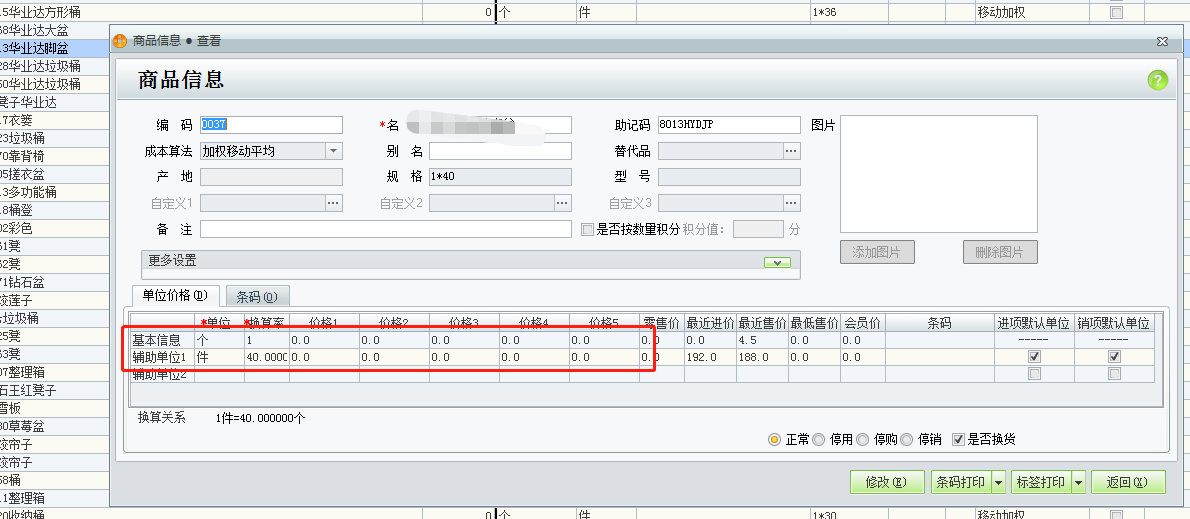Close the 商品信息 dialog window
This screenshot has width=1190, height=519.
1161,41
